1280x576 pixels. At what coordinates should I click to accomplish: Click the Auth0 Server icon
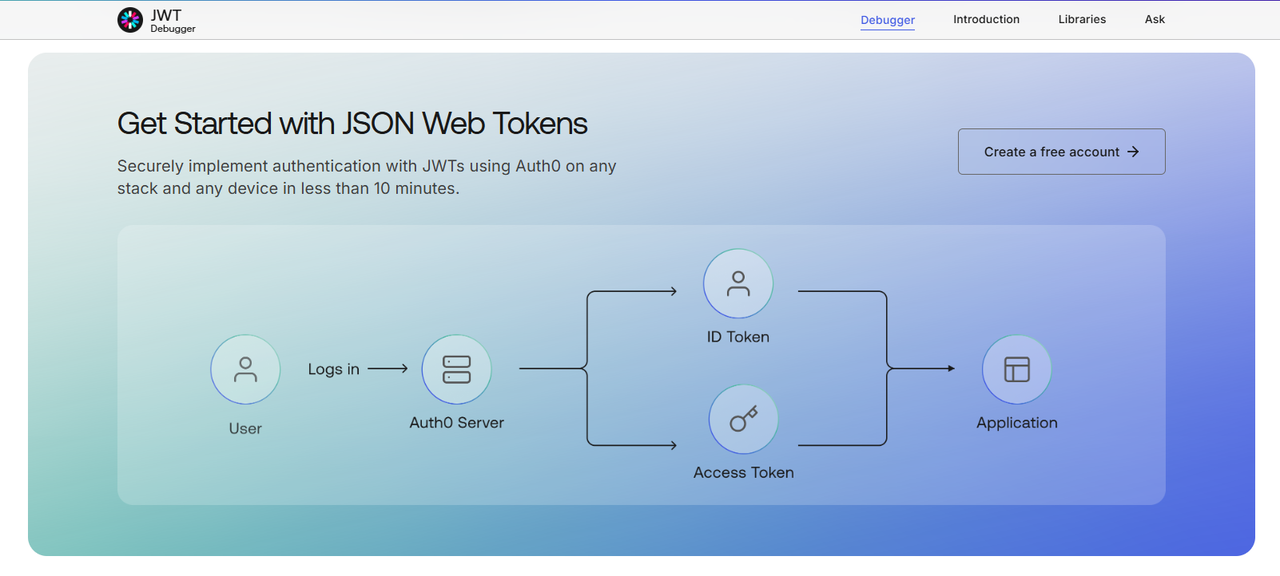tap(457, 369)
